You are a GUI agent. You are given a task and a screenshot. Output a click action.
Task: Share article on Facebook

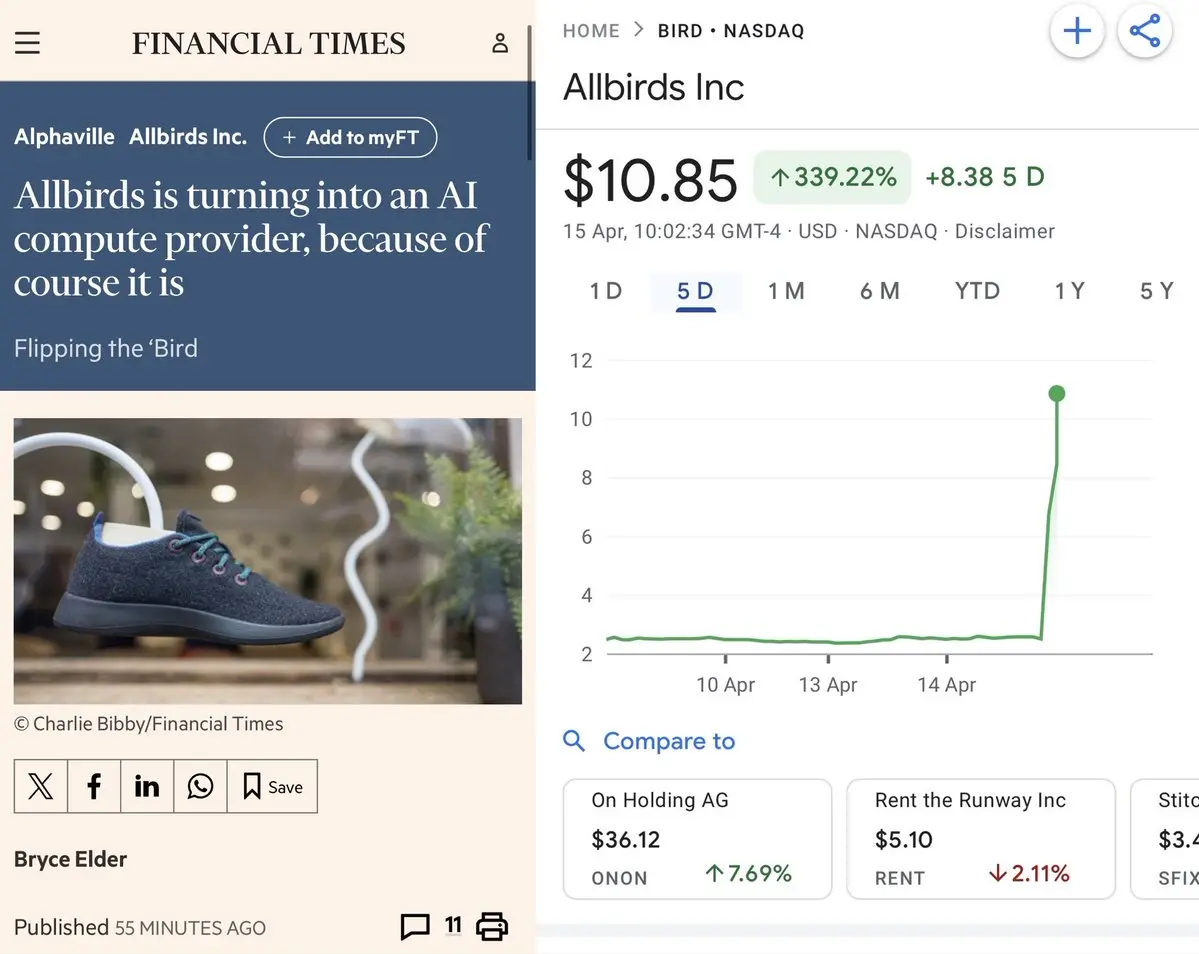click(x=94, y=787)
